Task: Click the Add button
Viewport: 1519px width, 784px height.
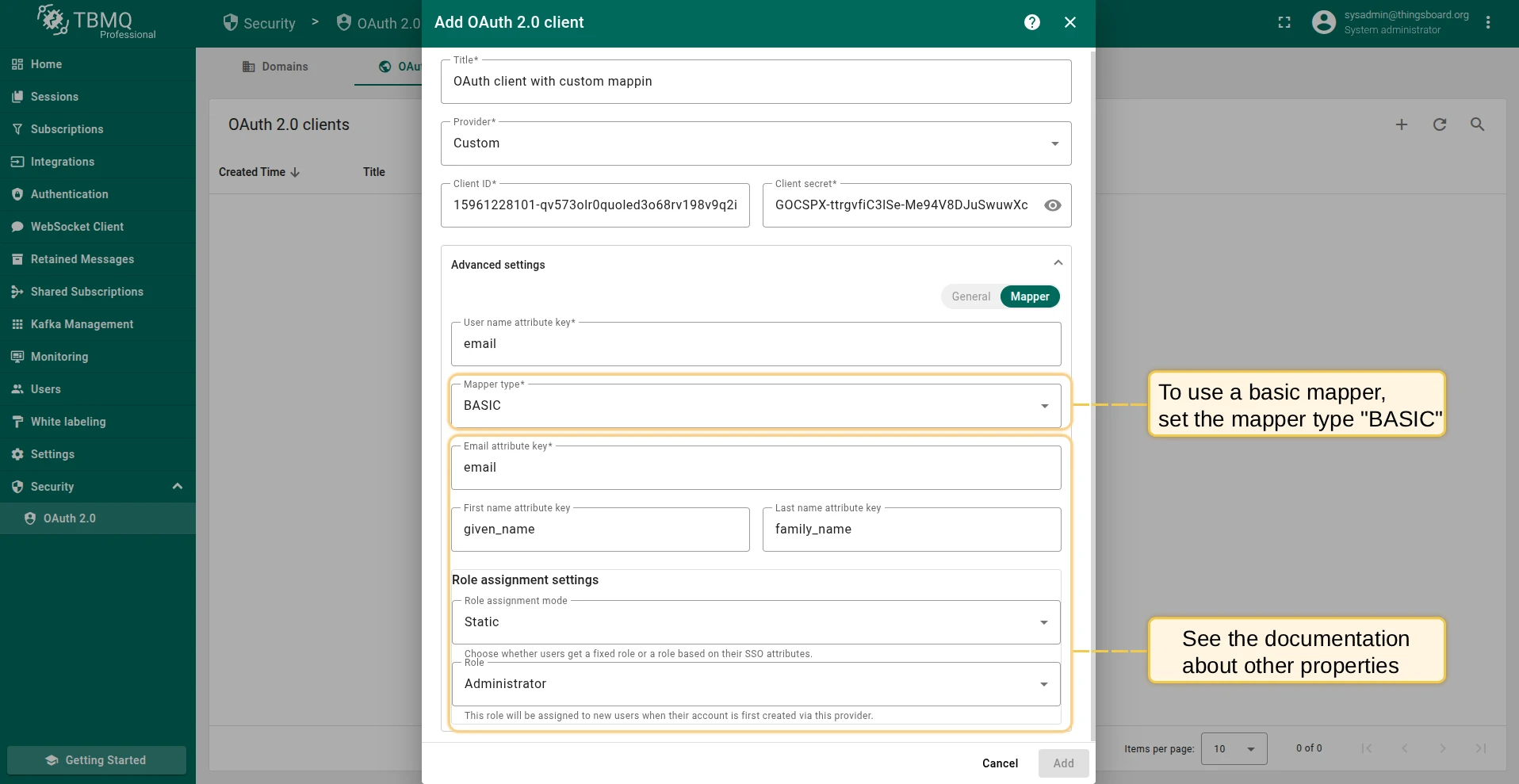Action: click(1063, 763)
